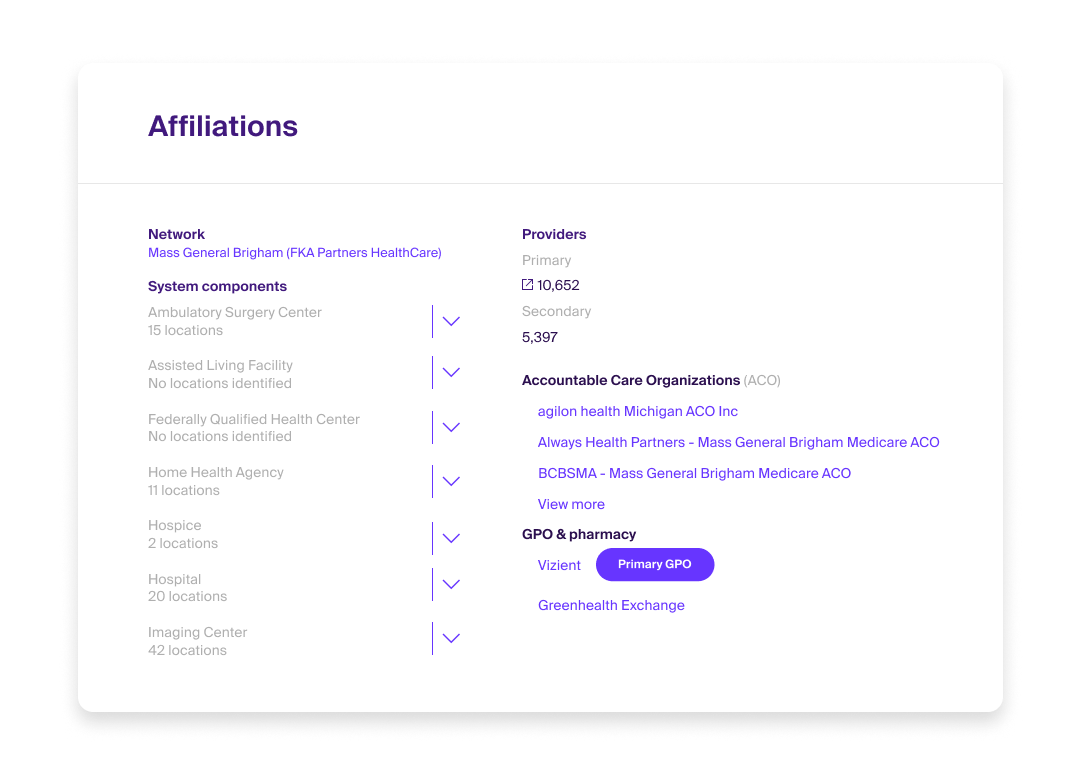Screen dimensions: 1080x774
Task: Open the Vizient GPO link
Action: (x=559, y=565)
